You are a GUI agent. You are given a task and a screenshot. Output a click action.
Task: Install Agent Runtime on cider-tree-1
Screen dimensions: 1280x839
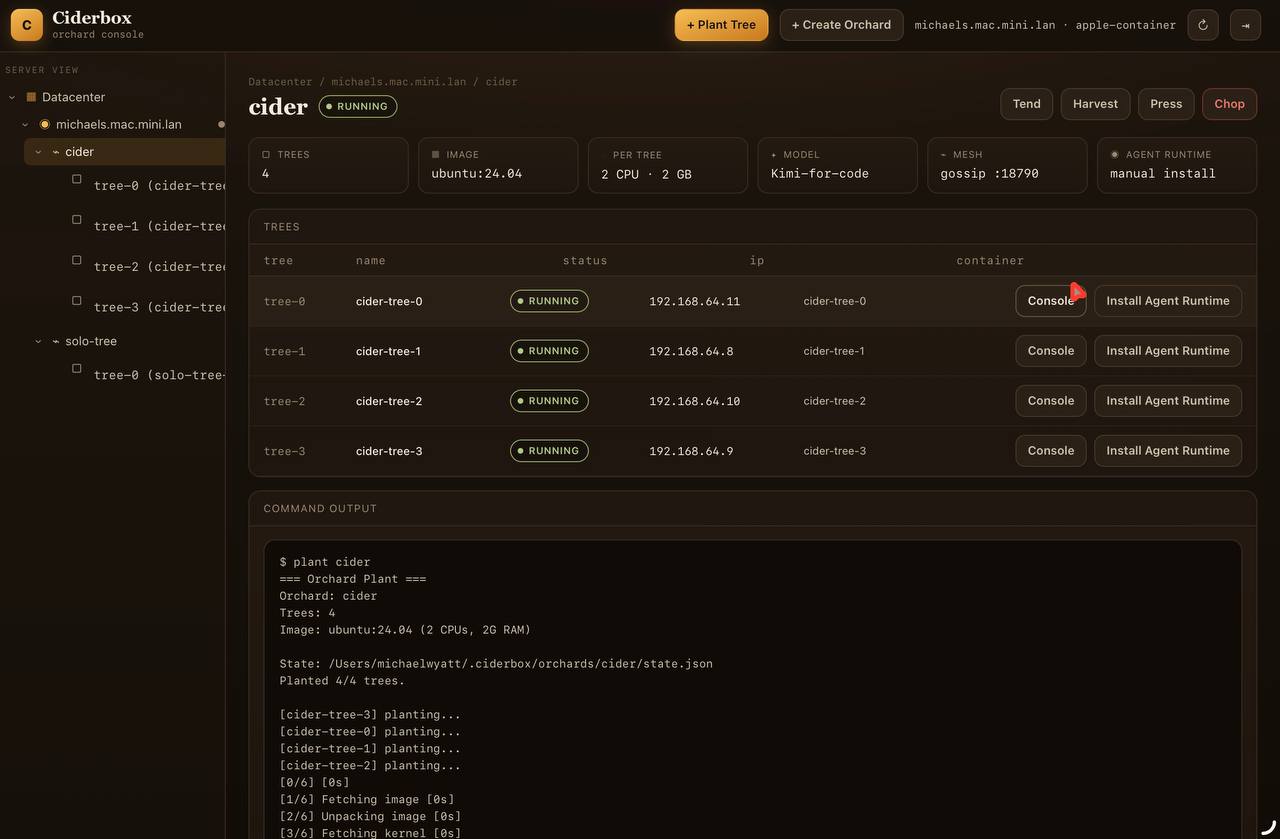pos(1168,351)
